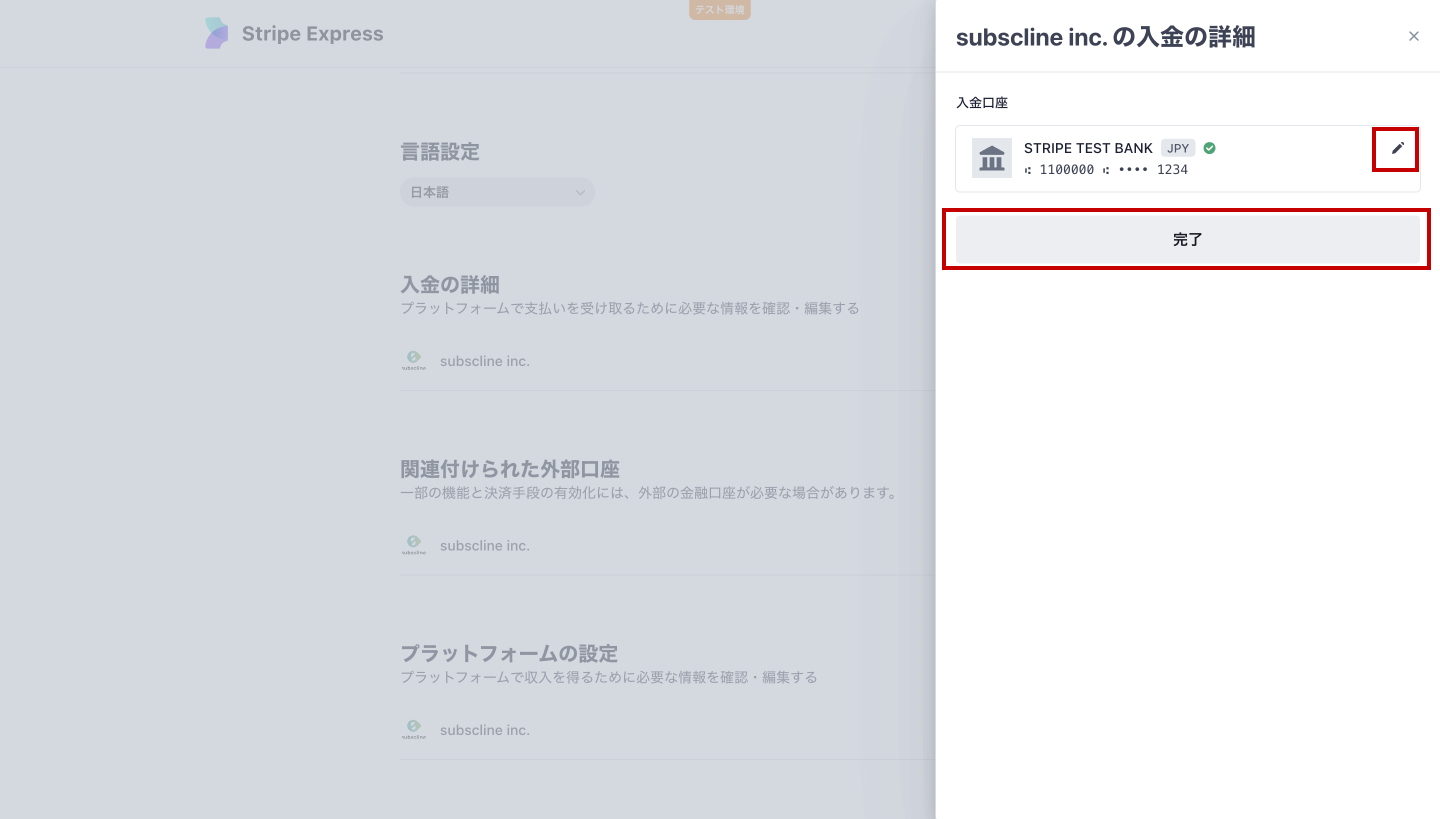Screen dimensions: 1440x819
Task: Close the payout details panel
Action: click(1413, 36)
